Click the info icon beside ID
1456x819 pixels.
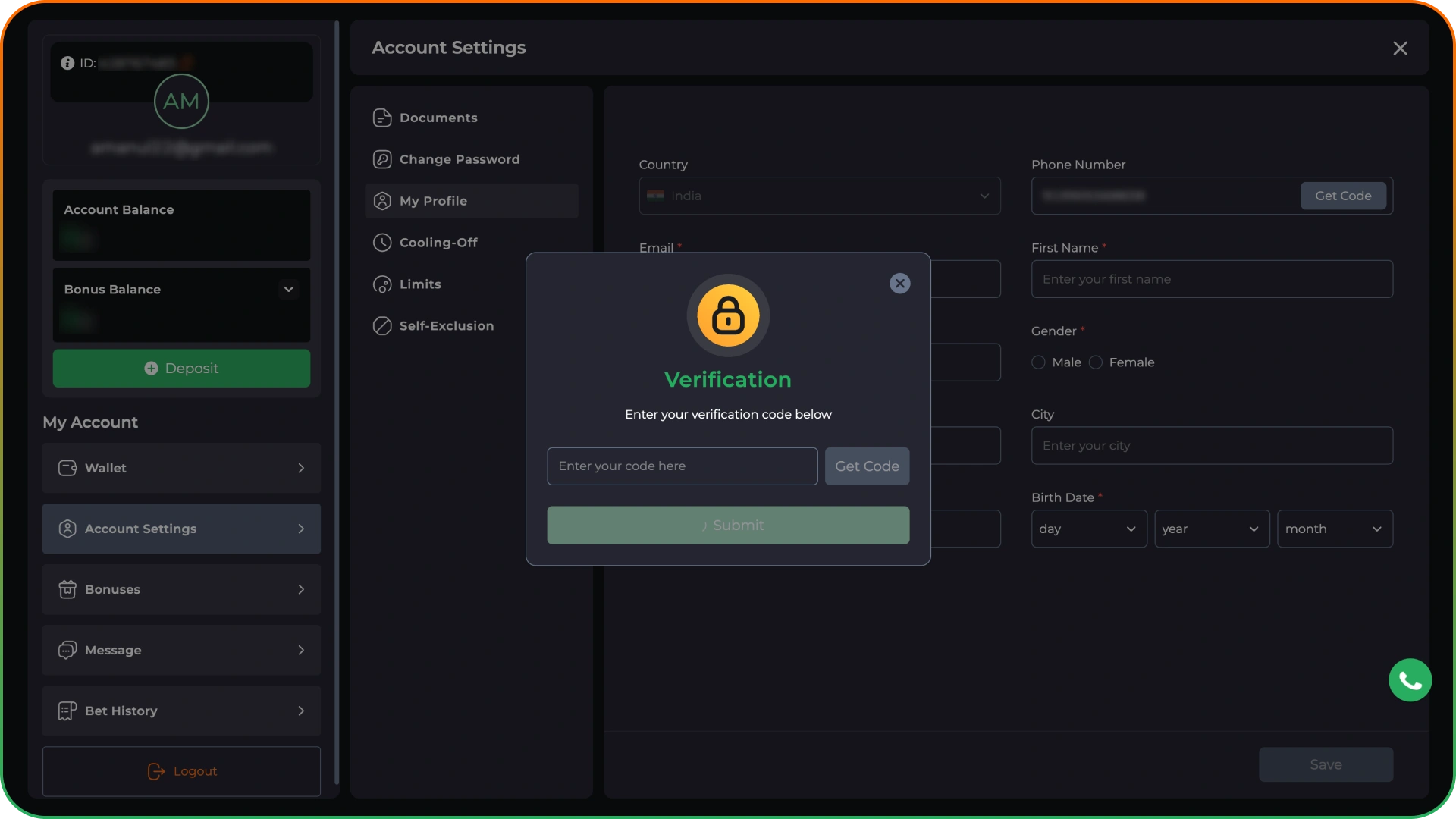(x=67, y=63)
